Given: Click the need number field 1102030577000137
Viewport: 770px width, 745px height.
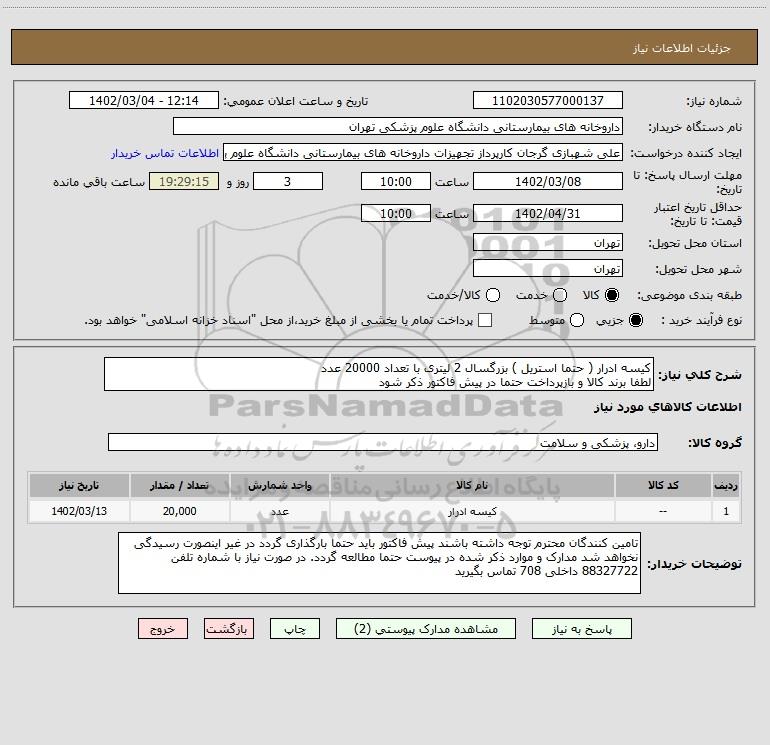Looking at the screenshot, I should tap(548, 100).
